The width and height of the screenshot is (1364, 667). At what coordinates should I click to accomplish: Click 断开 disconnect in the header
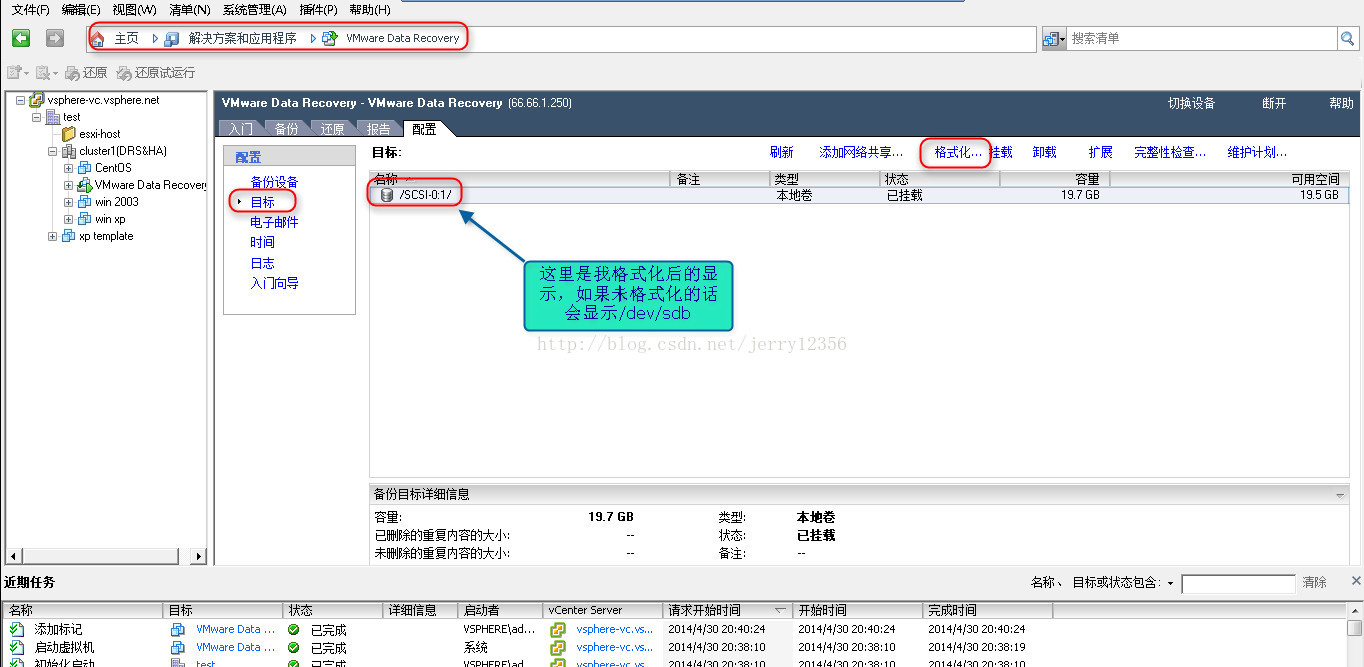tap(1274, 103)
